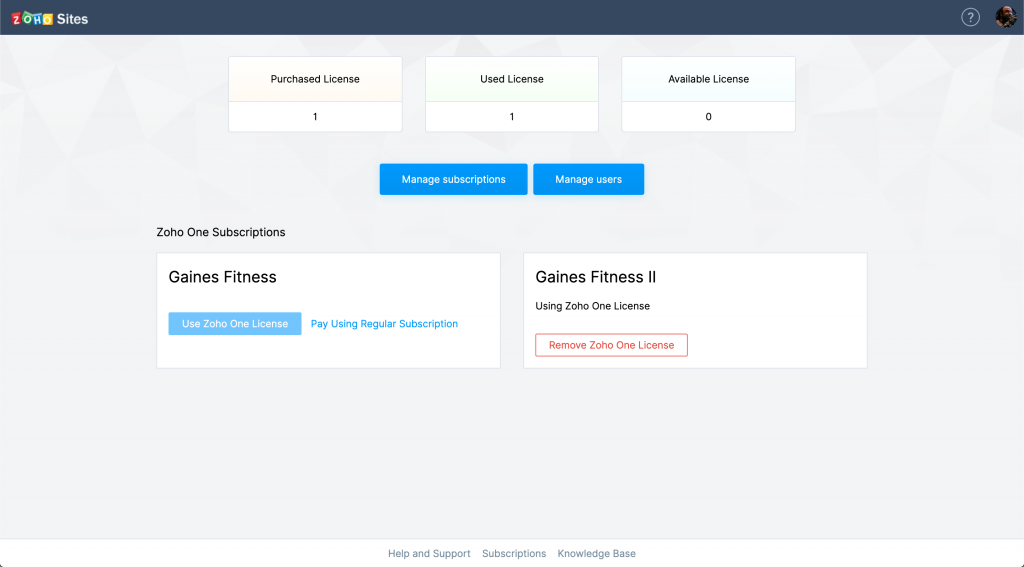1024x567 pixels.
Task: Click the Zoho logo in header
Action: tap(32, 18)
